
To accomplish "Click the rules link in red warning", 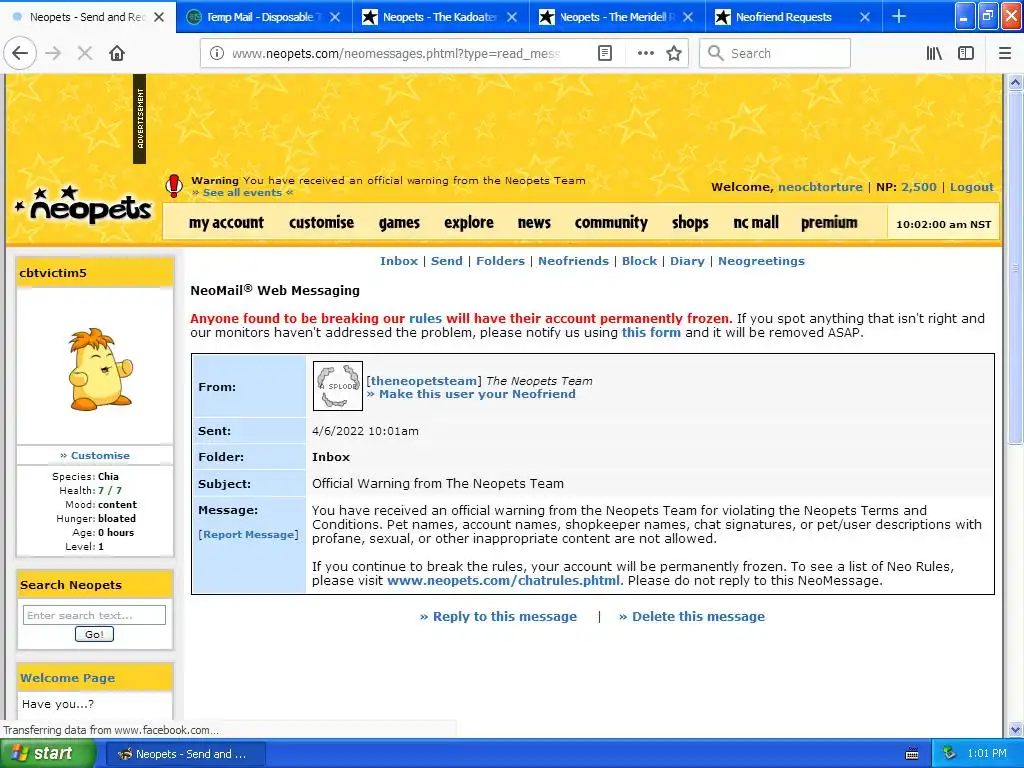I will click(425, 319).
